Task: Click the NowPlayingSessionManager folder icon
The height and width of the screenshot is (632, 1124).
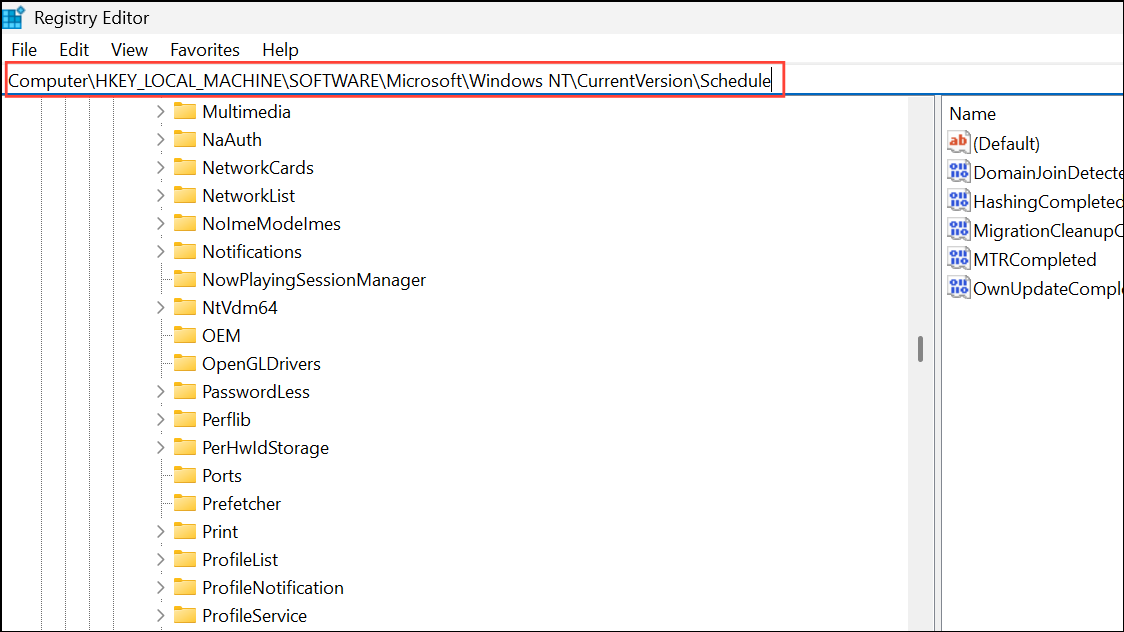Action: [185, 279]
